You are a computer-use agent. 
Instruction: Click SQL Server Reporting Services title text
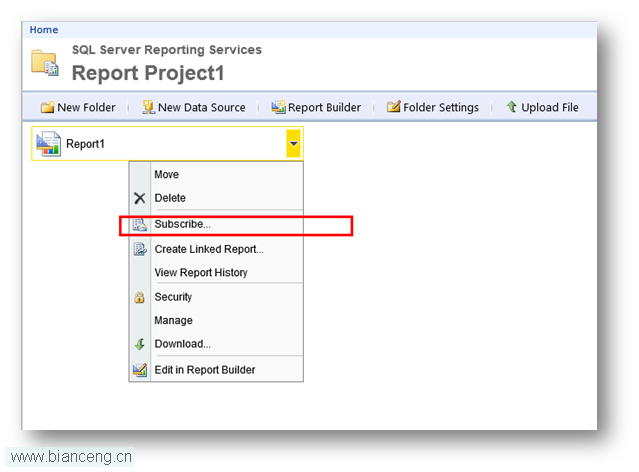(x=167, y=50)
